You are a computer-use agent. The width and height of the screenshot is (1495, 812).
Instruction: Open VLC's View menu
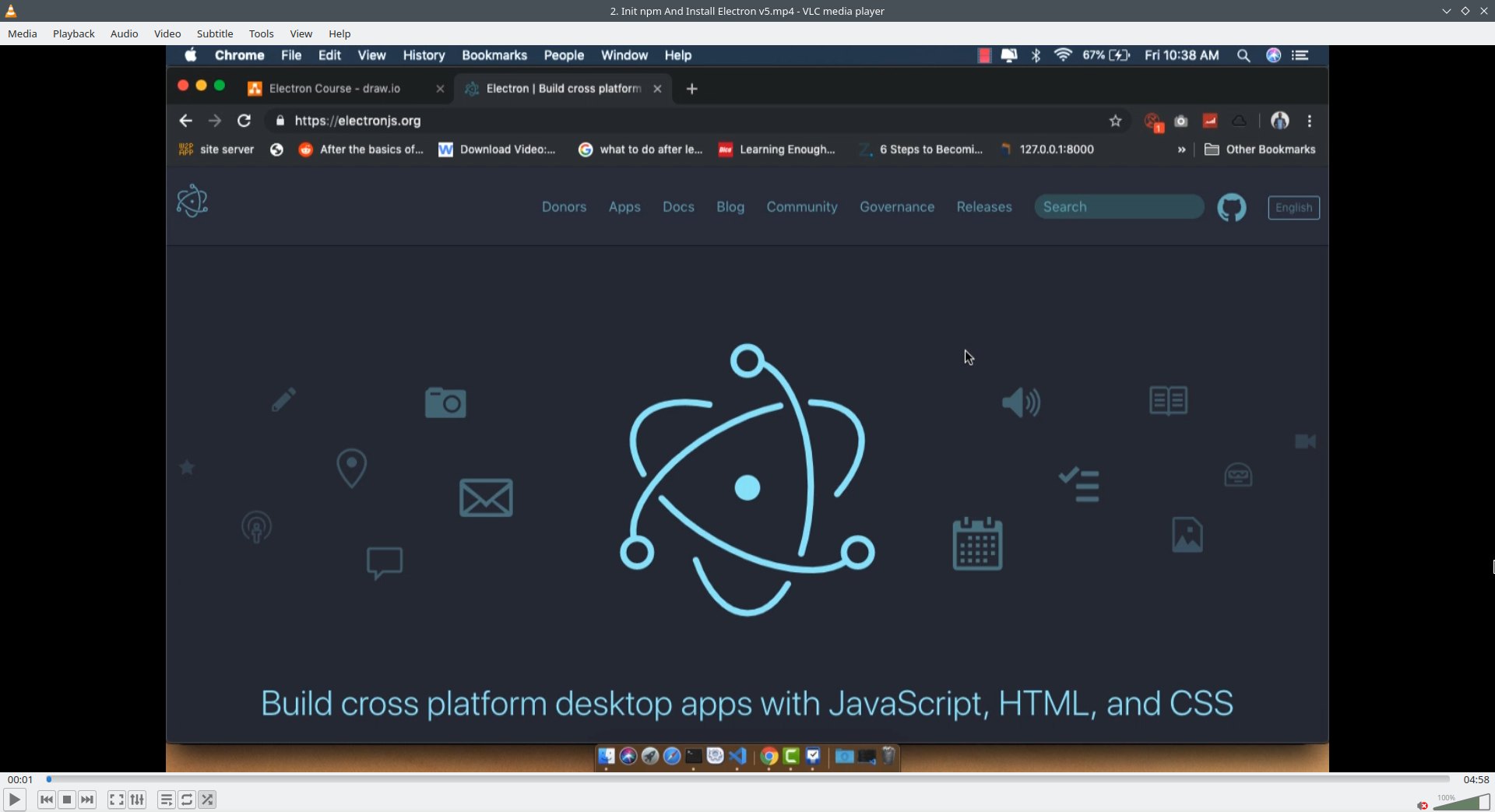pos(301,33)
